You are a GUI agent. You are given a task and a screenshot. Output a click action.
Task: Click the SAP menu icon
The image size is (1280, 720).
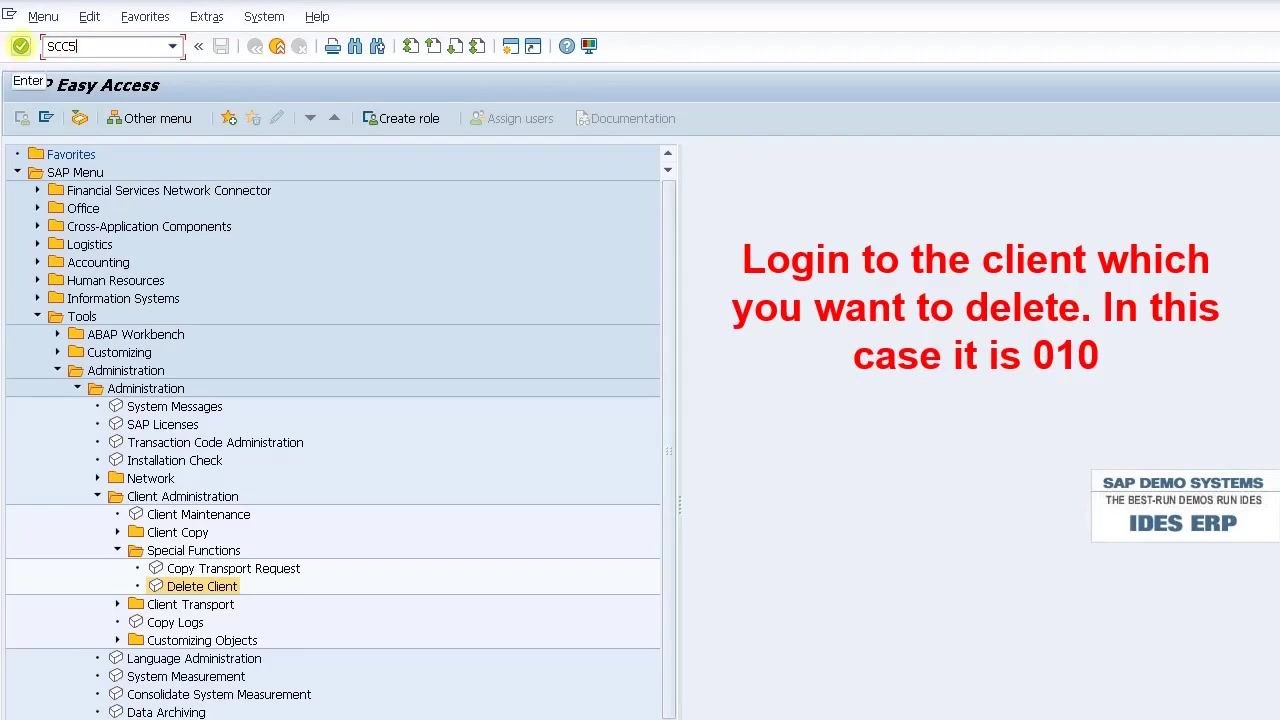coord(46,118)
